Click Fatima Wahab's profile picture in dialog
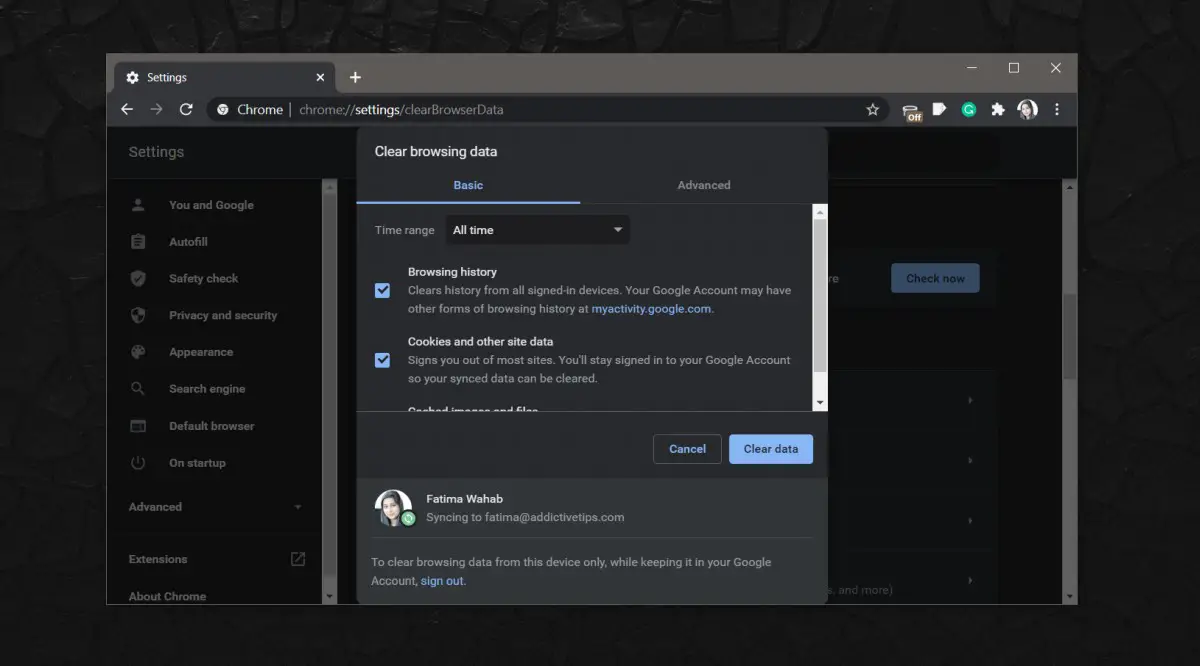Image resolution: width=1200 pixels, height=666 pixels. (x=393, y=508)
